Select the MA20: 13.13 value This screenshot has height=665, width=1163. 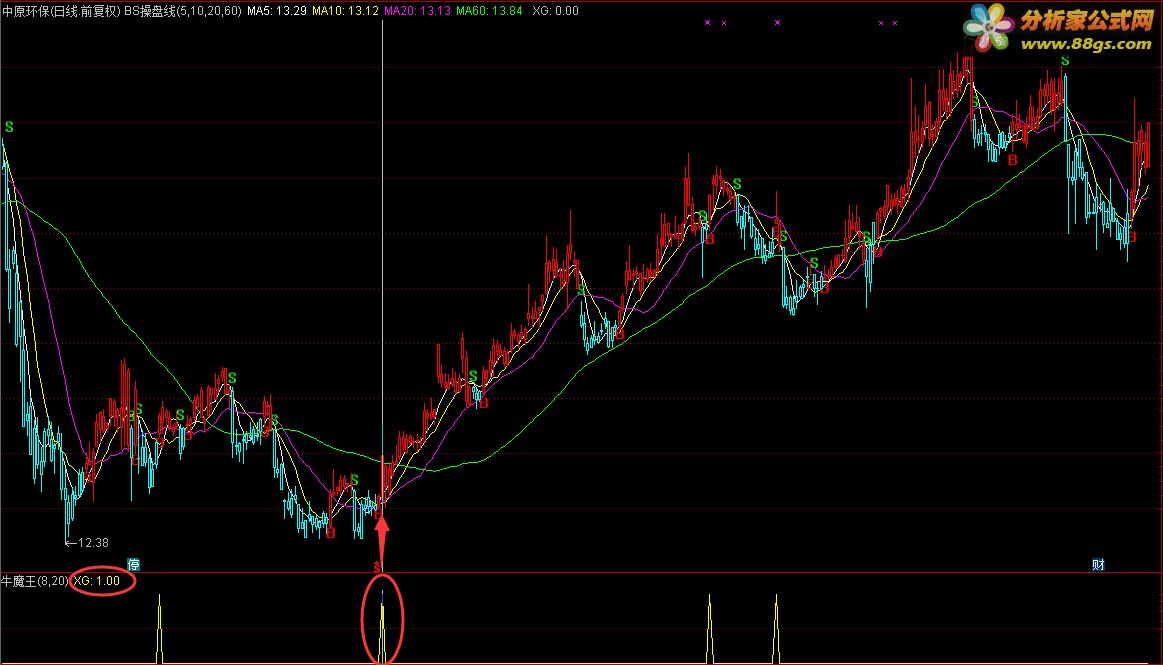pyautogui.click(x=417, y=11)
